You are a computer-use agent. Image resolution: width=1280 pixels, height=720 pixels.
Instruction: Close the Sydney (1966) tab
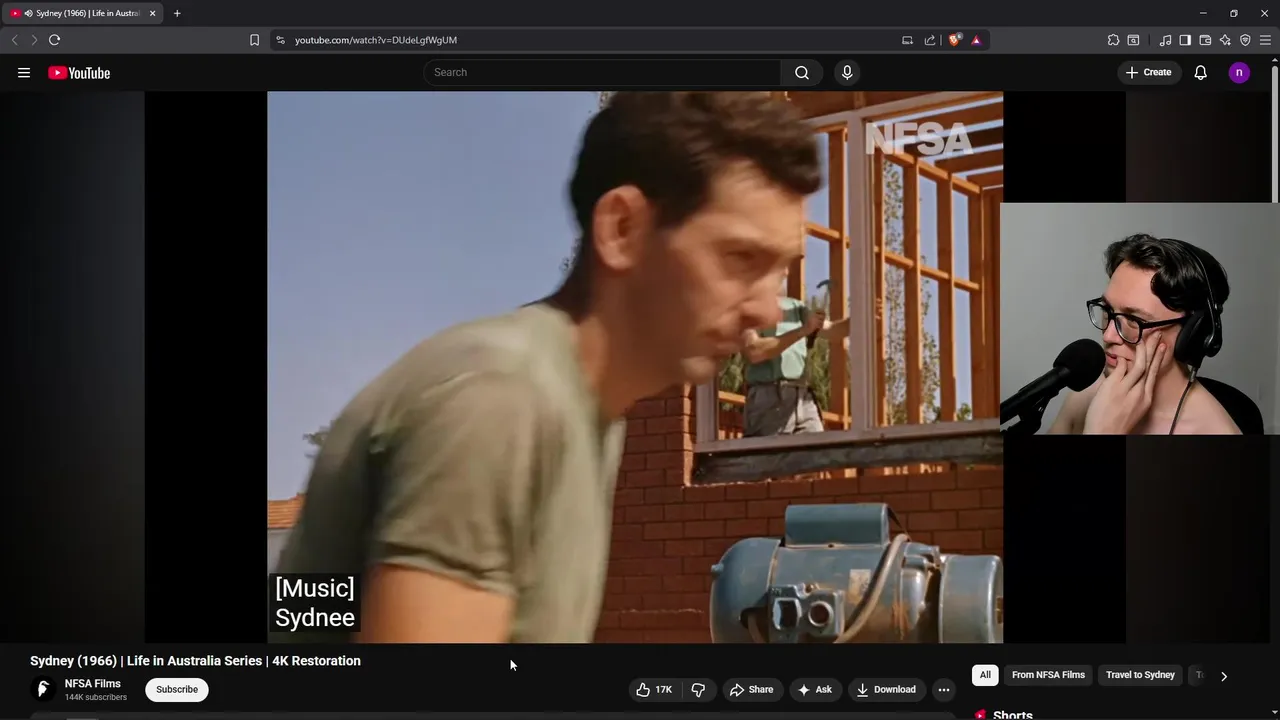(152, 13)
